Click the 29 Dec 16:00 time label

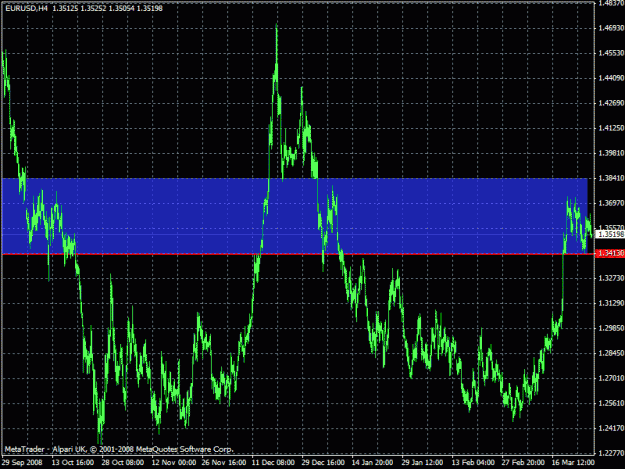point(323,463)
